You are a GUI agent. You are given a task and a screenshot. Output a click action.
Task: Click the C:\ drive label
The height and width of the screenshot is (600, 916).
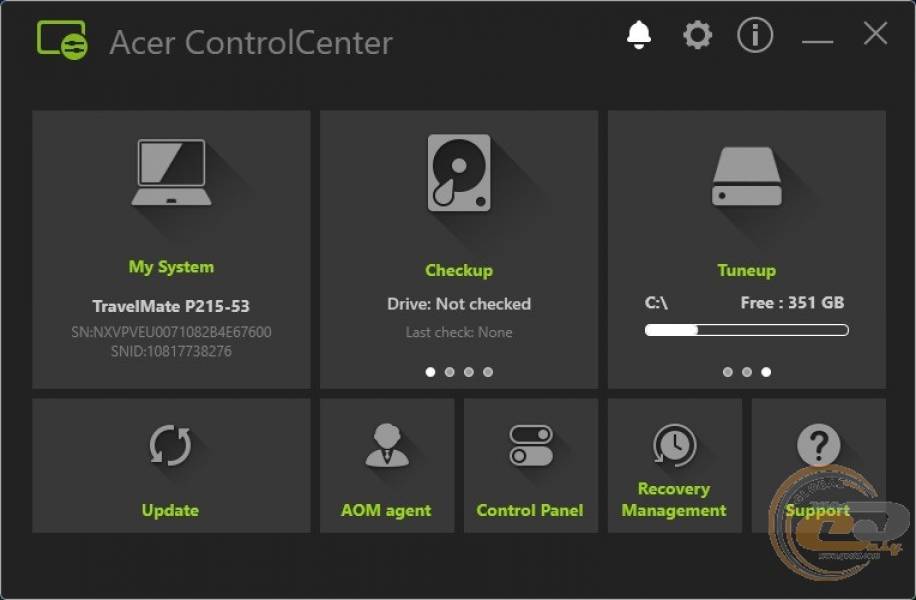click(656, 303)
